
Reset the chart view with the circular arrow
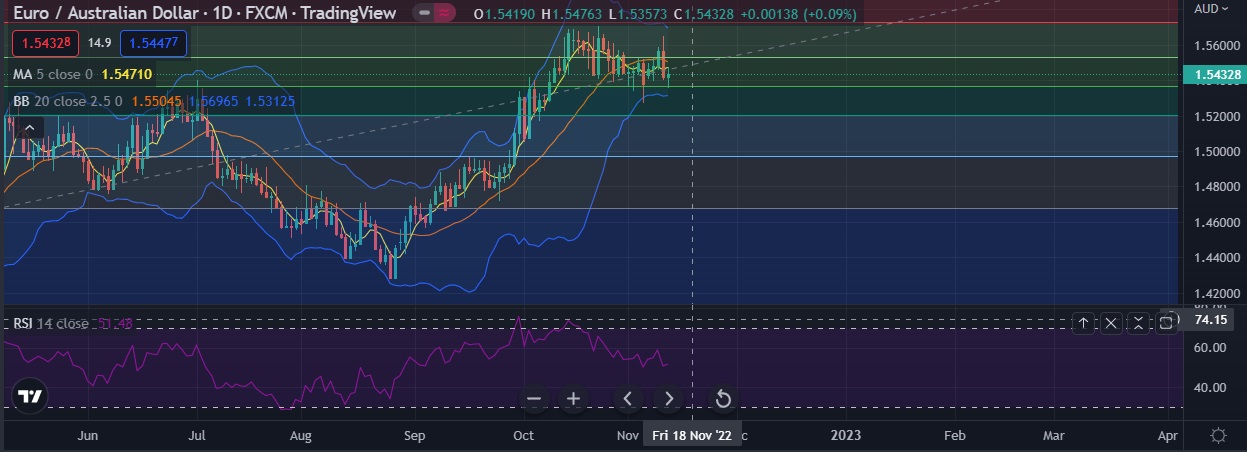click(x=723, y=399)
